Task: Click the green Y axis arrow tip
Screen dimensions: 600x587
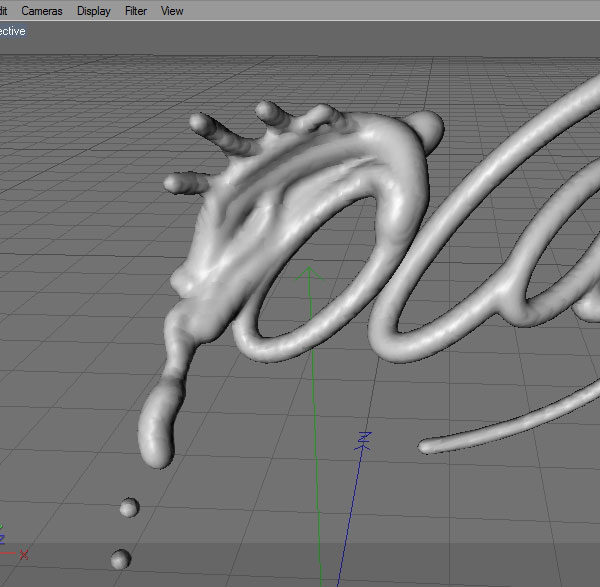Action: point(309,273)
